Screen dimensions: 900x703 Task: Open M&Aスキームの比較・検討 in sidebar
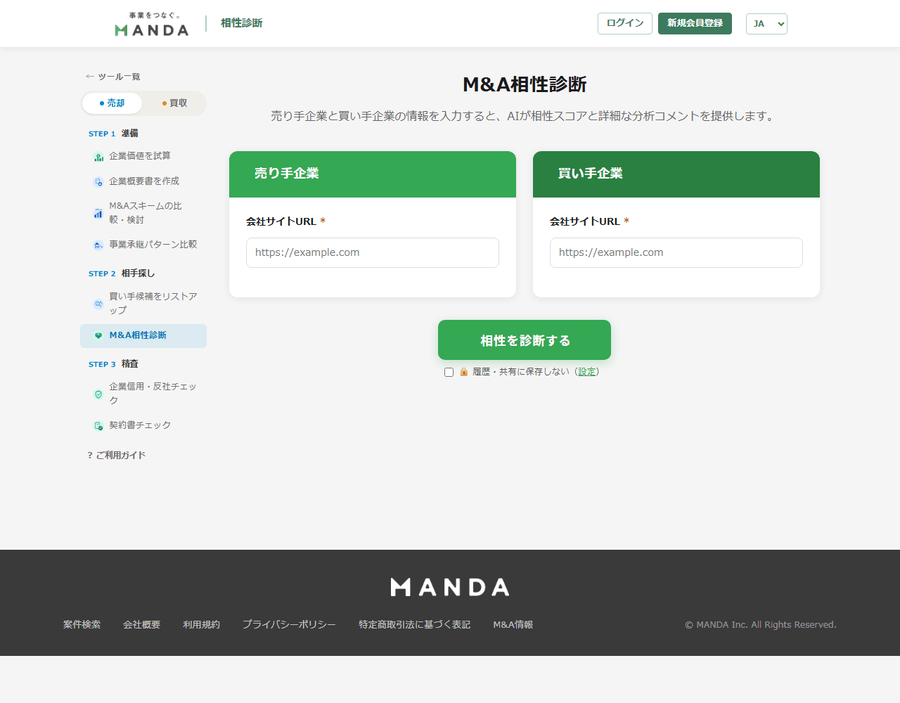pos(143,213)
